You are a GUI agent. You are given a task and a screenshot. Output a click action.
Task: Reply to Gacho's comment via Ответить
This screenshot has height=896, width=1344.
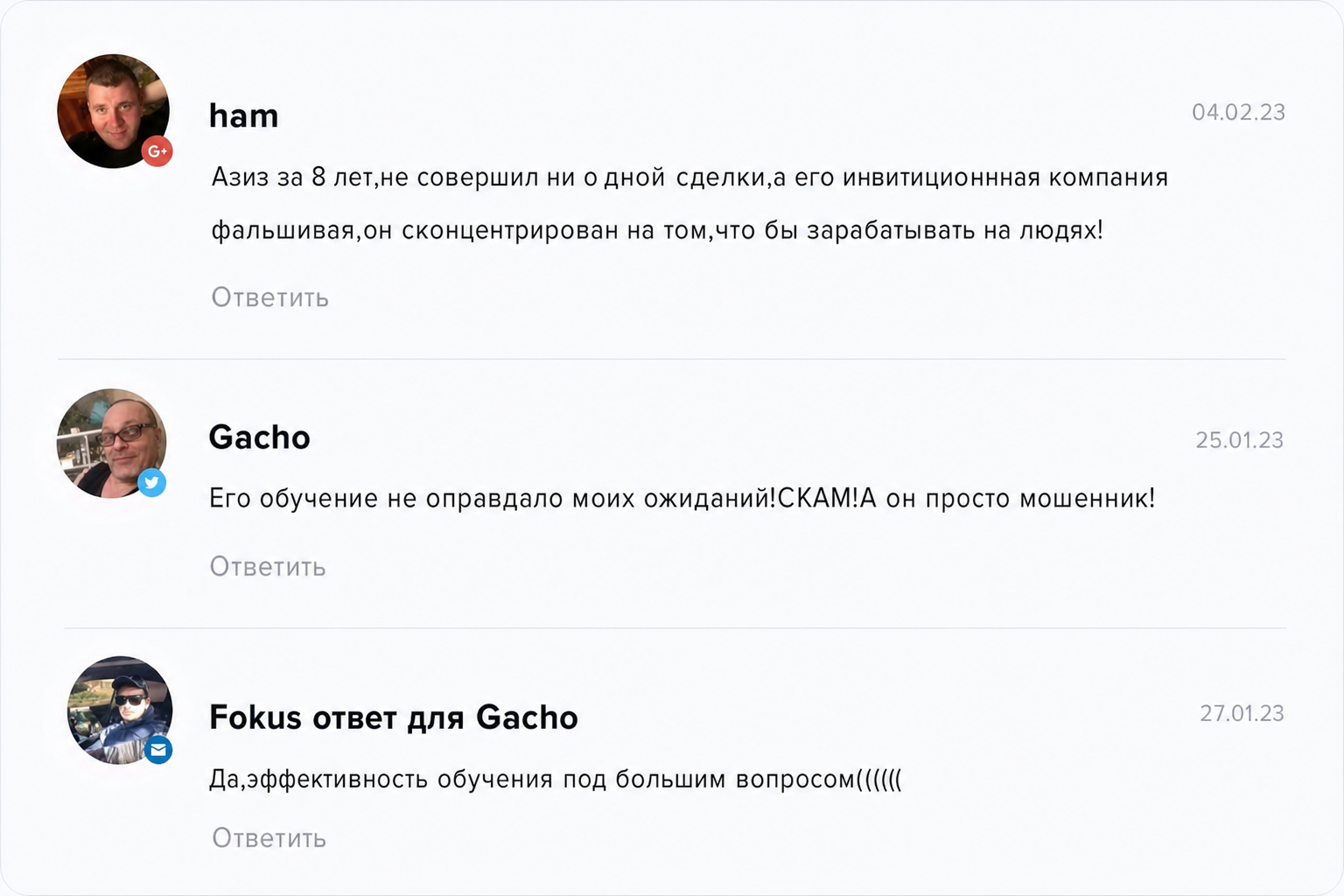click(268, 567)
